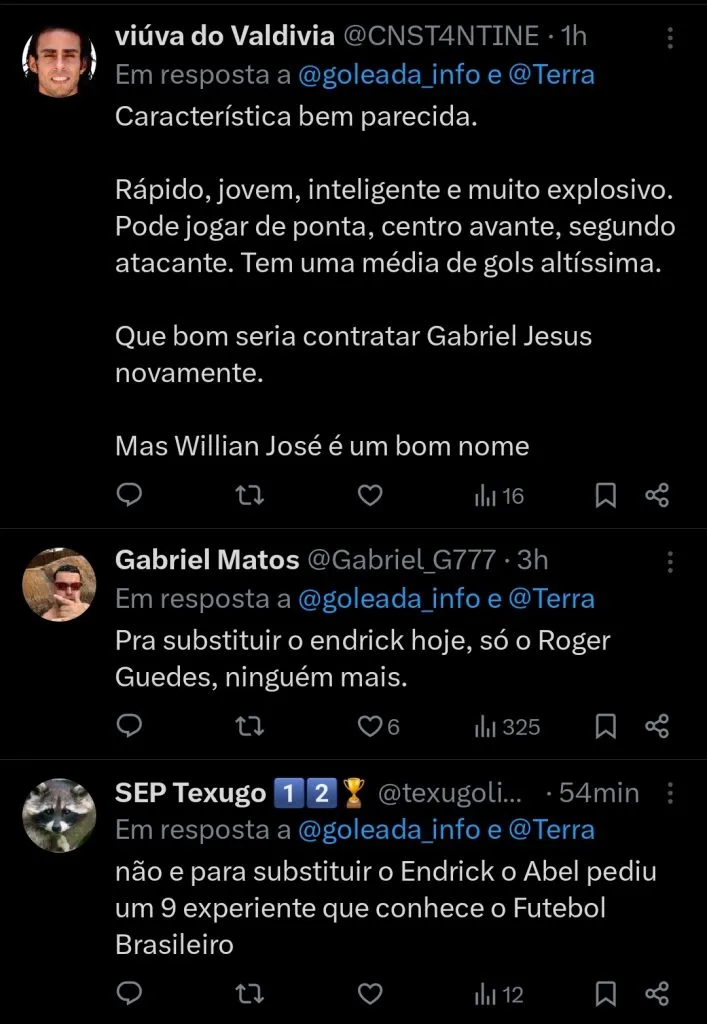Reply to viúva do Valdivia's comment
This screenshot has width=707, height=1024.
click(x=129, y=494)
